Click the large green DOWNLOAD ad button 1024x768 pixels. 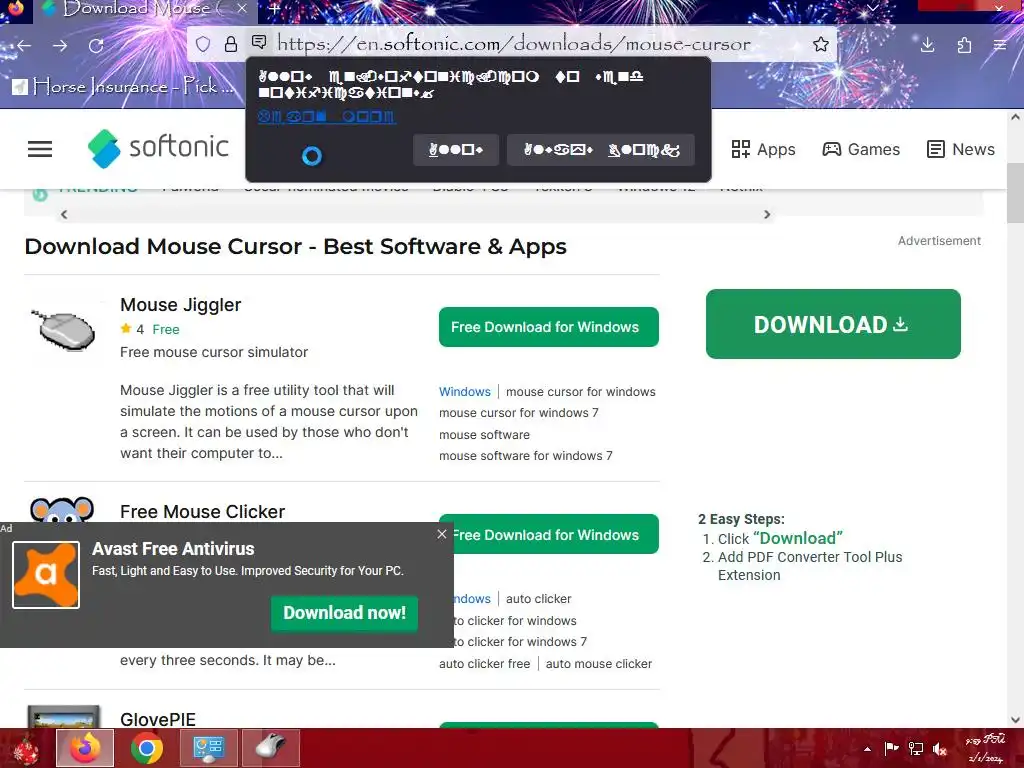[x=833, y=324]
